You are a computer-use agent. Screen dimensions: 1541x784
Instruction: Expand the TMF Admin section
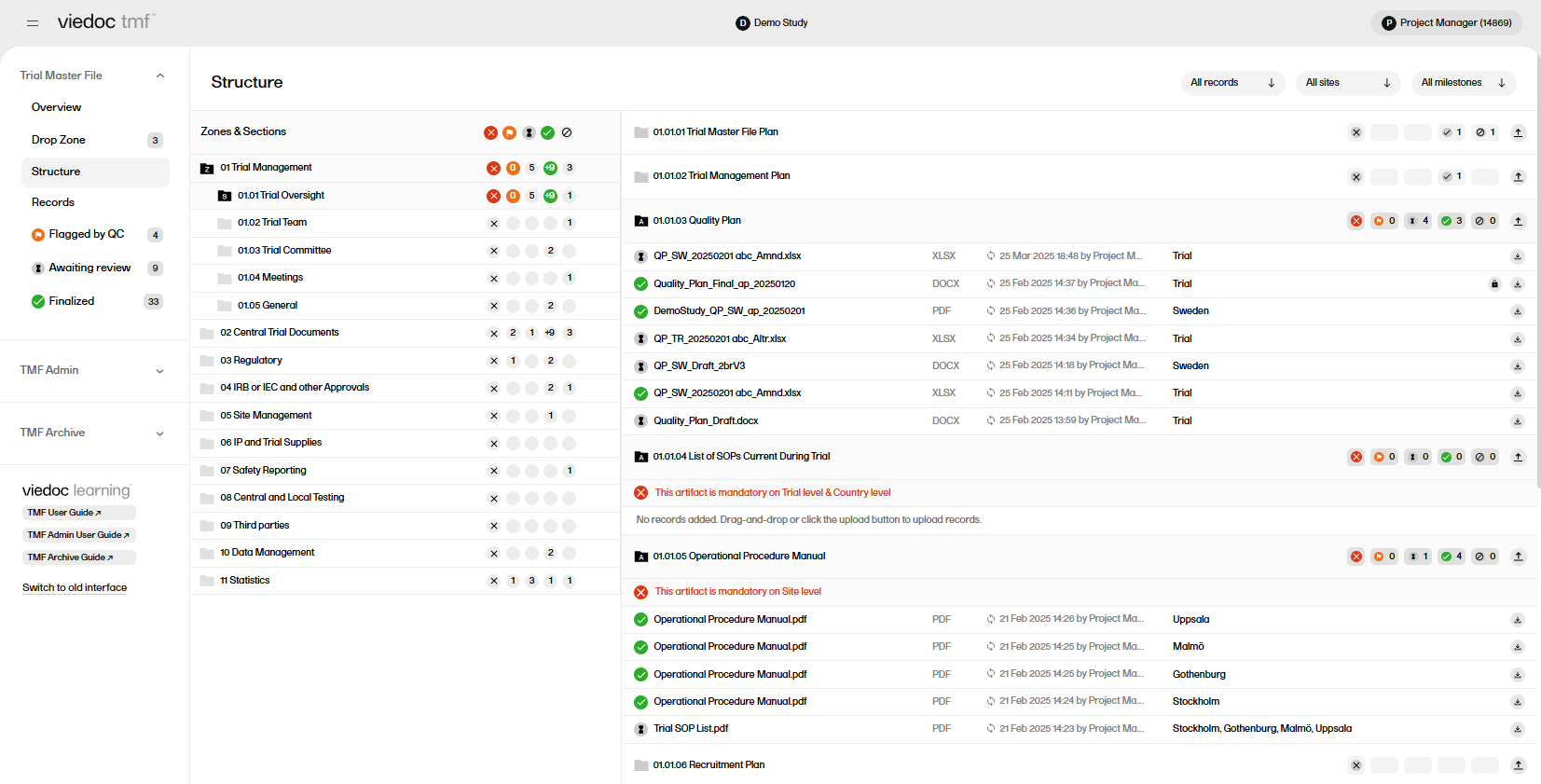click(x=93, y=370)
